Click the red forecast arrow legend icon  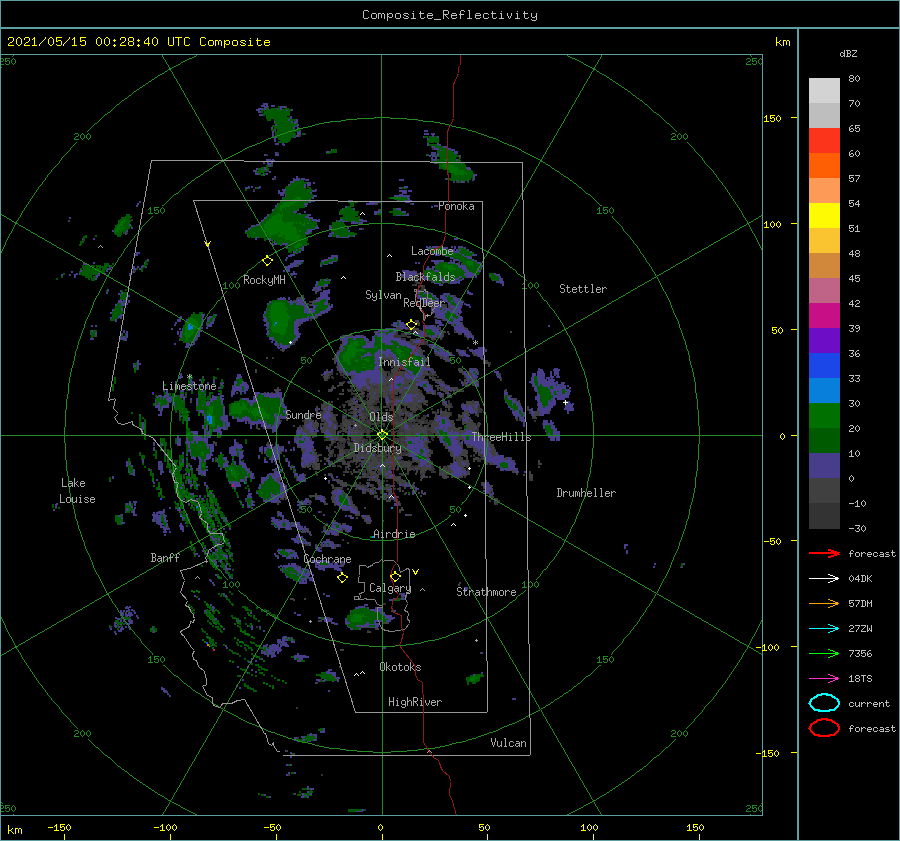point(824,553)
